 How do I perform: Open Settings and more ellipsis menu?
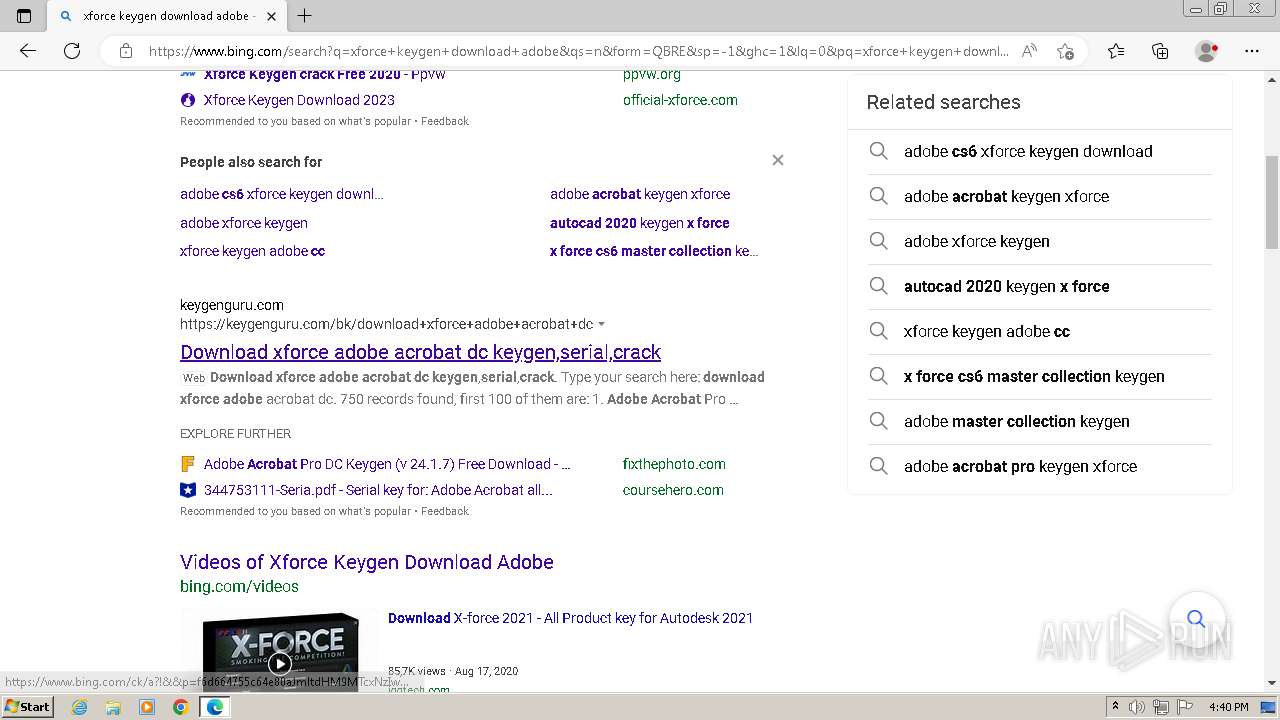coord(1252,51)
